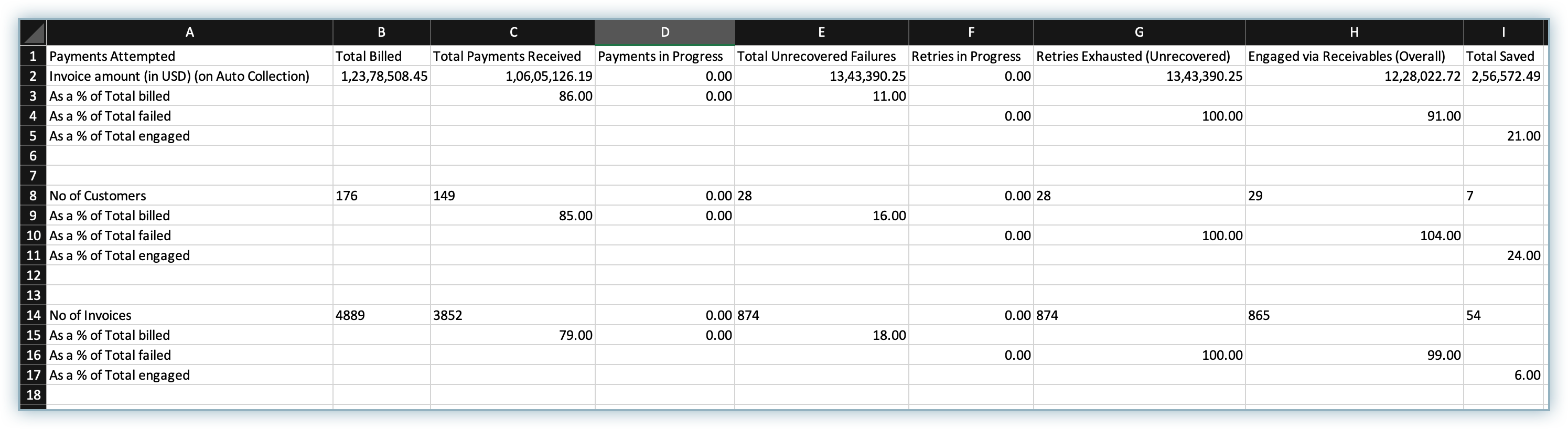The width and height of the screenshot is (1568, 429).
Task: Click 'As a % of Total failed' in row 10
Action: pos(190,235)
